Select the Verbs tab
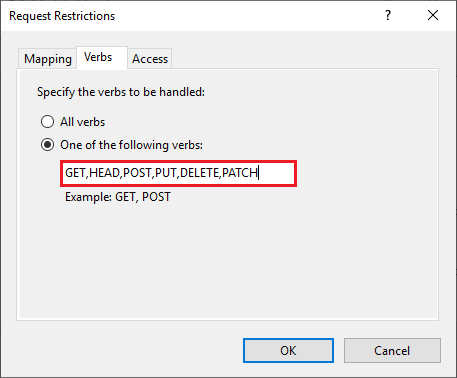Screen dimensions: 457x378 (98, 57)
